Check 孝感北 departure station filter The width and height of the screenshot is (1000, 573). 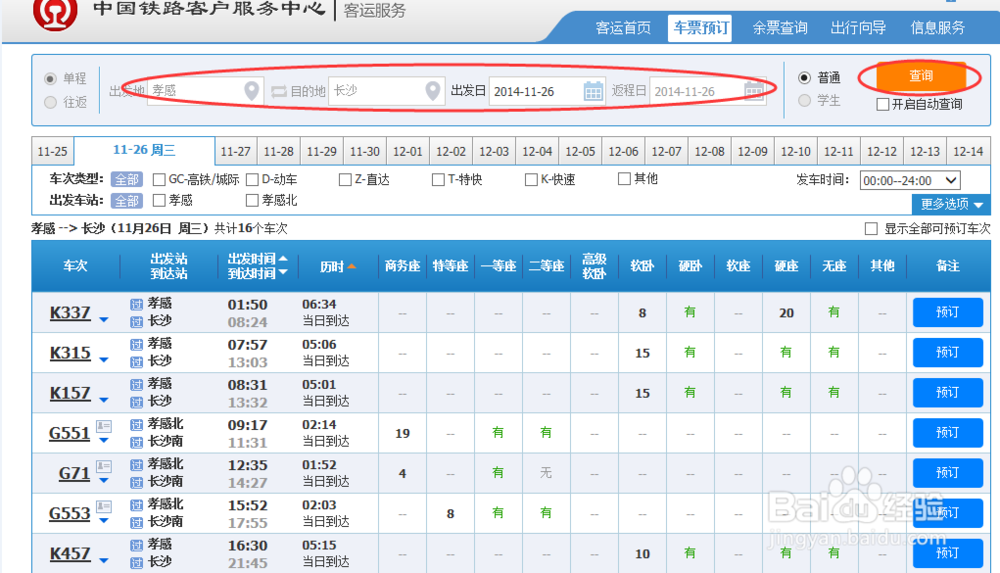253,201
